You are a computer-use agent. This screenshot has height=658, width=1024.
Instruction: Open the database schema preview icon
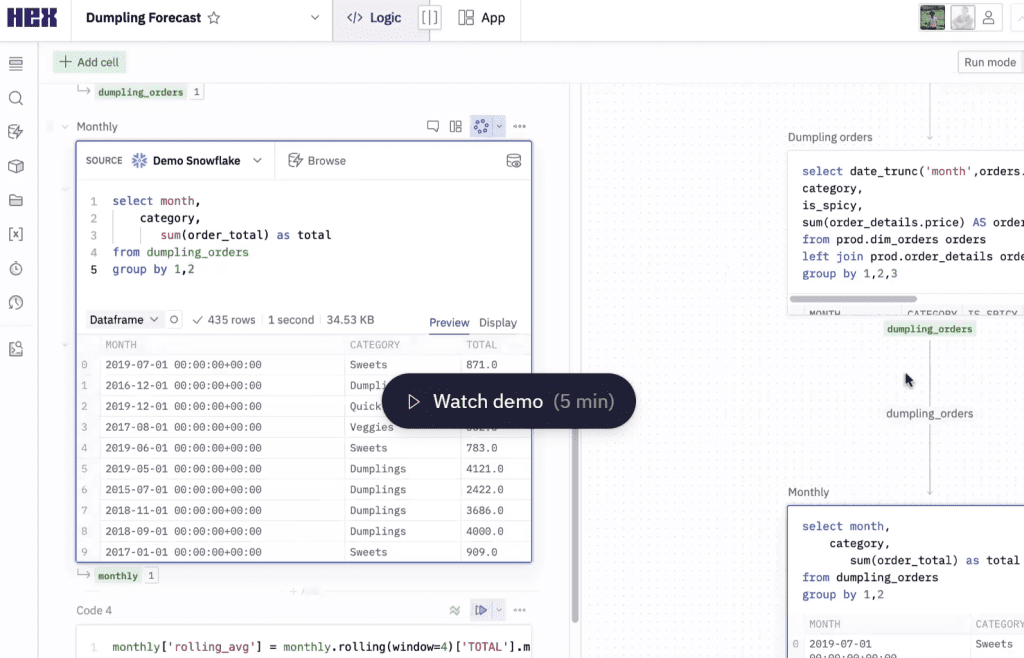point(514,160)
